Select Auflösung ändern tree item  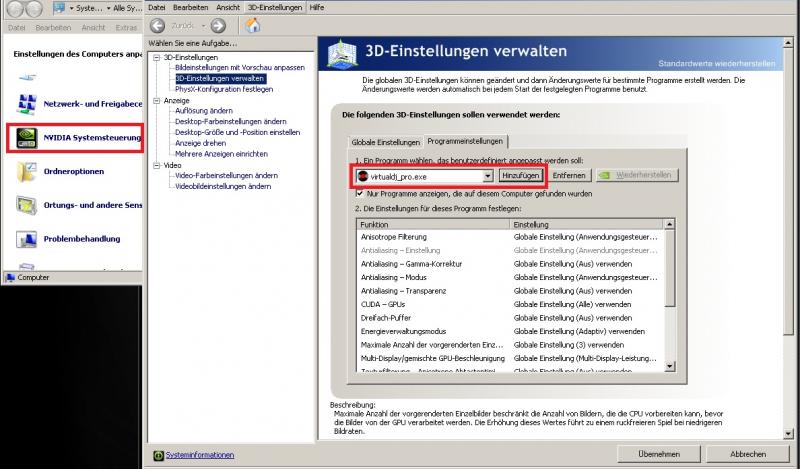click(204, 111)
